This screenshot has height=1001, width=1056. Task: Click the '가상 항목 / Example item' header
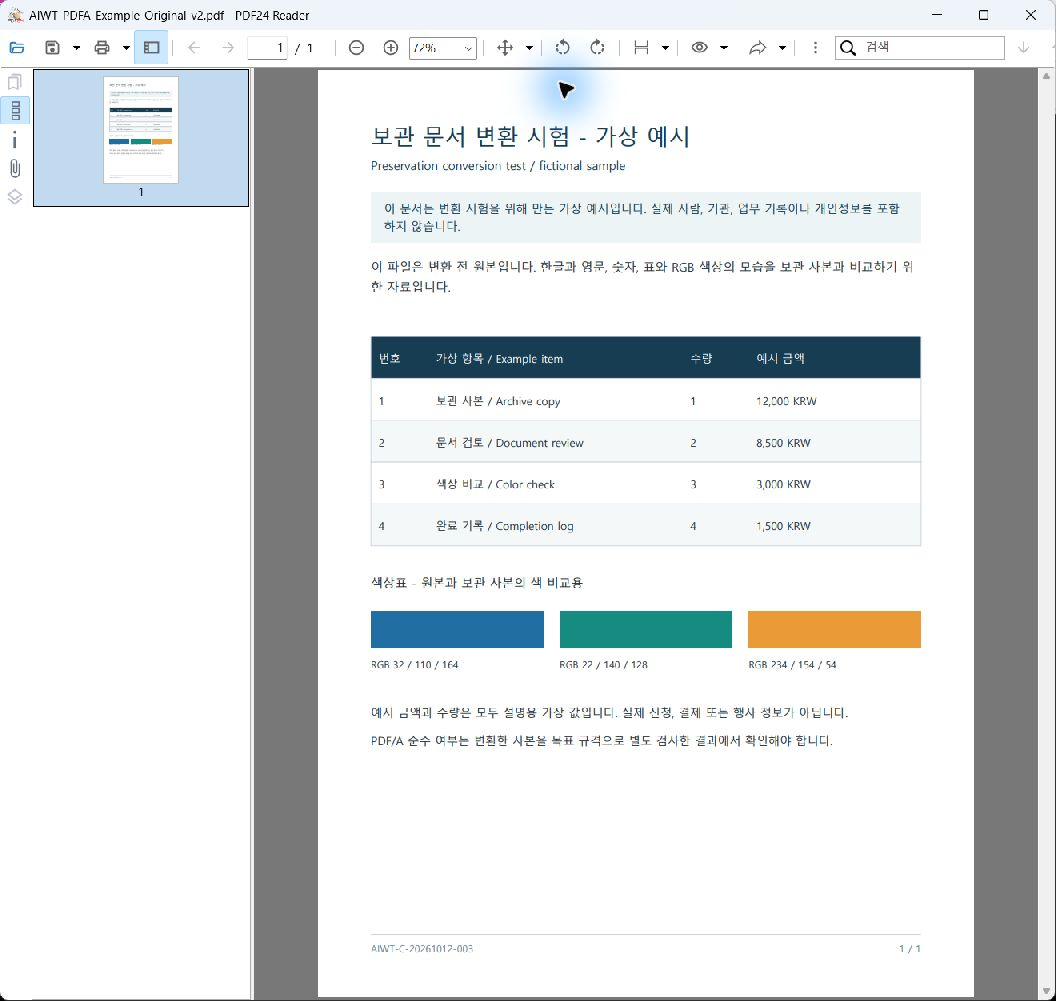click(x=499, y=358)
